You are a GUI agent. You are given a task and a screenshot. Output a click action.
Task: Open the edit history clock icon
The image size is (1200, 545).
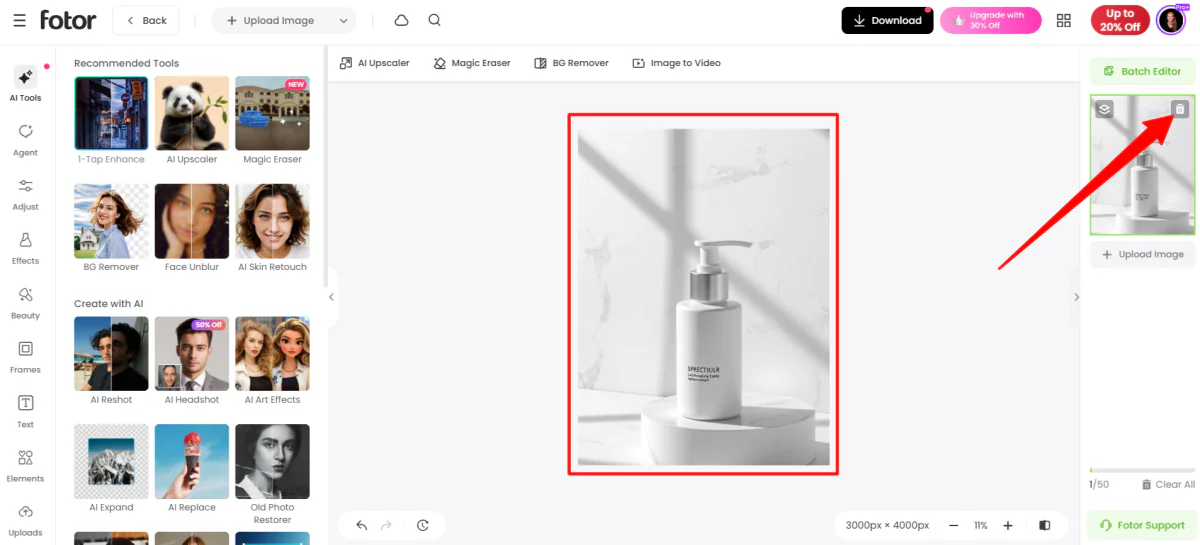[423, 525]
